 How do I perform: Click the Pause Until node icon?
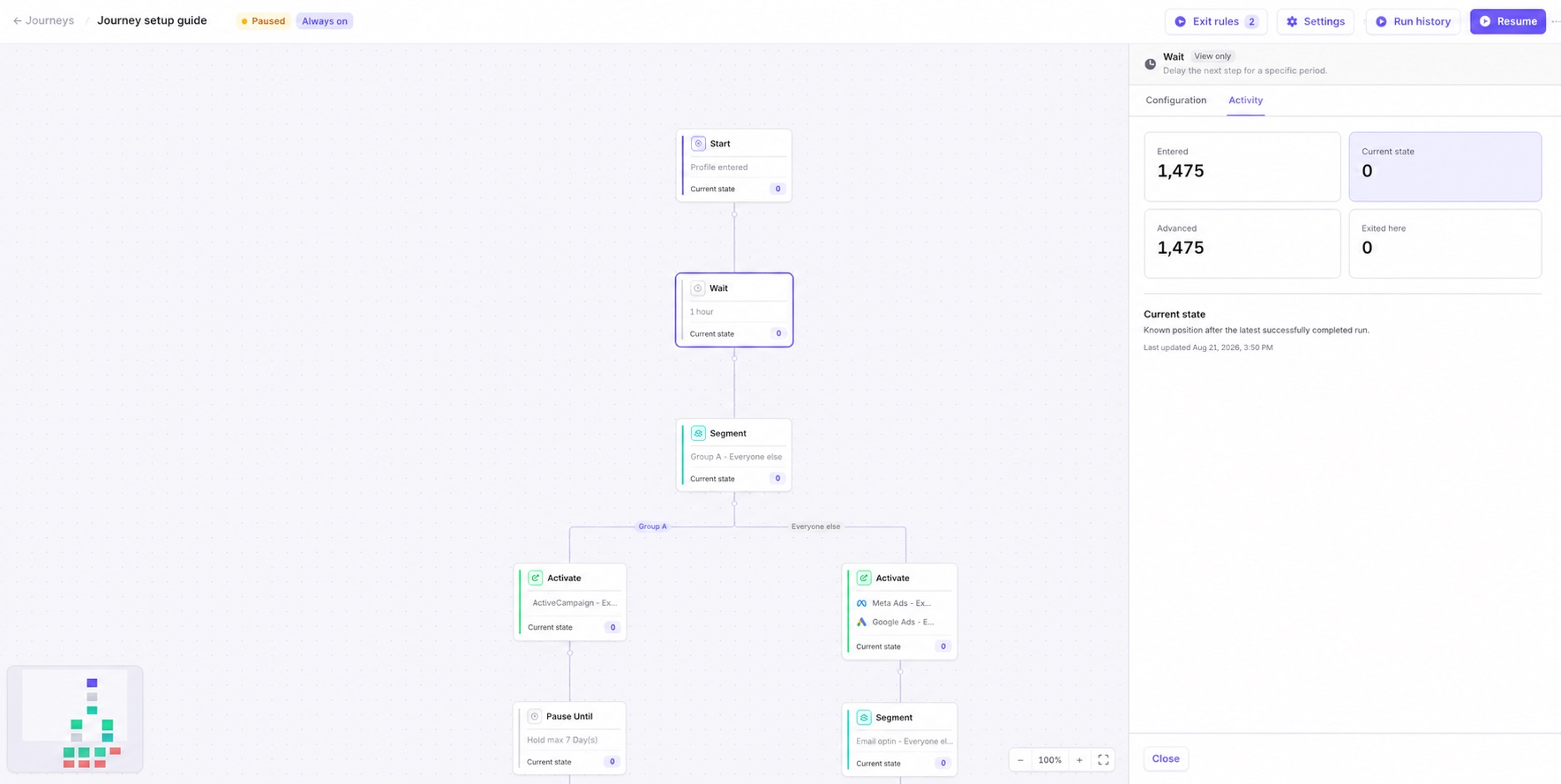[x=535, y=716]
